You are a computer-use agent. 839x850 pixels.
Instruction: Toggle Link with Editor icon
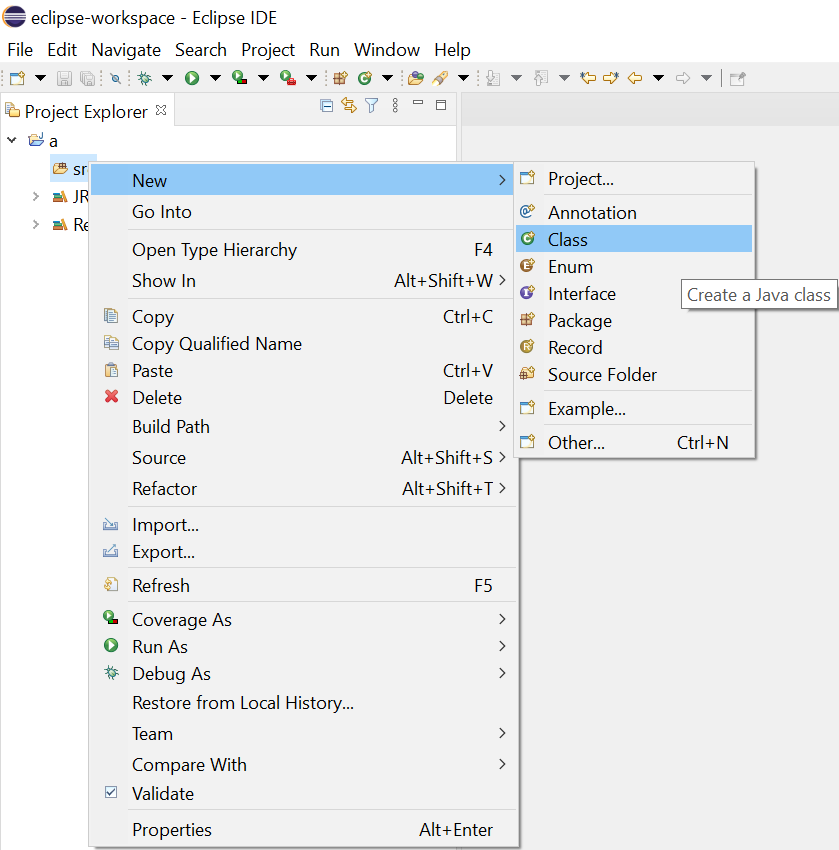tap(349, 105)
